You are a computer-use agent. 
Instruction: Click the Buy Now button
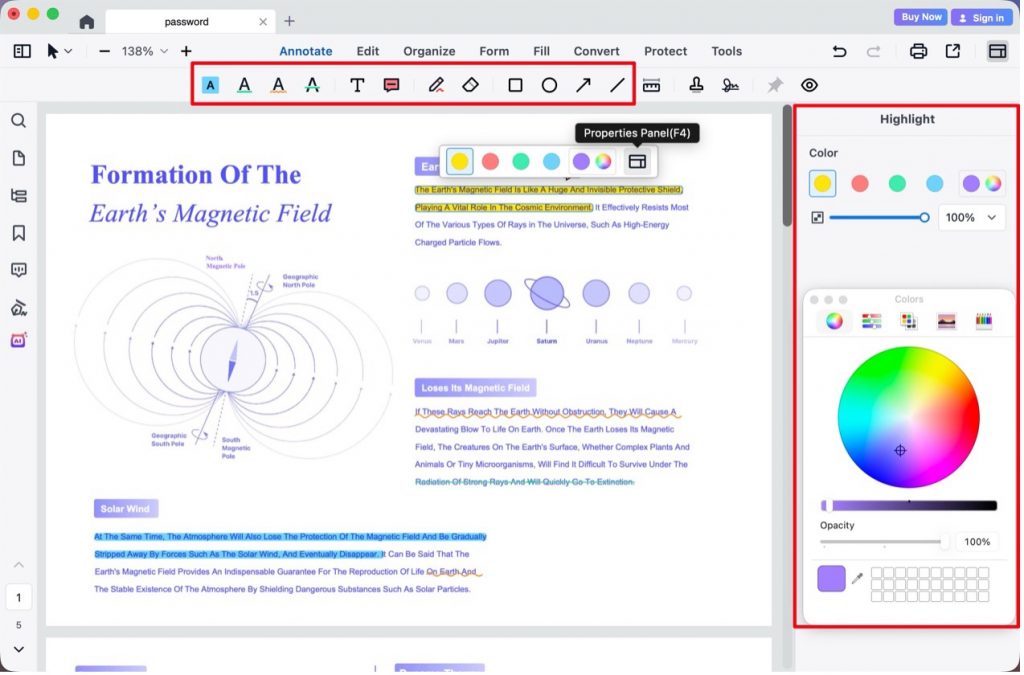[x=921, y=17]
